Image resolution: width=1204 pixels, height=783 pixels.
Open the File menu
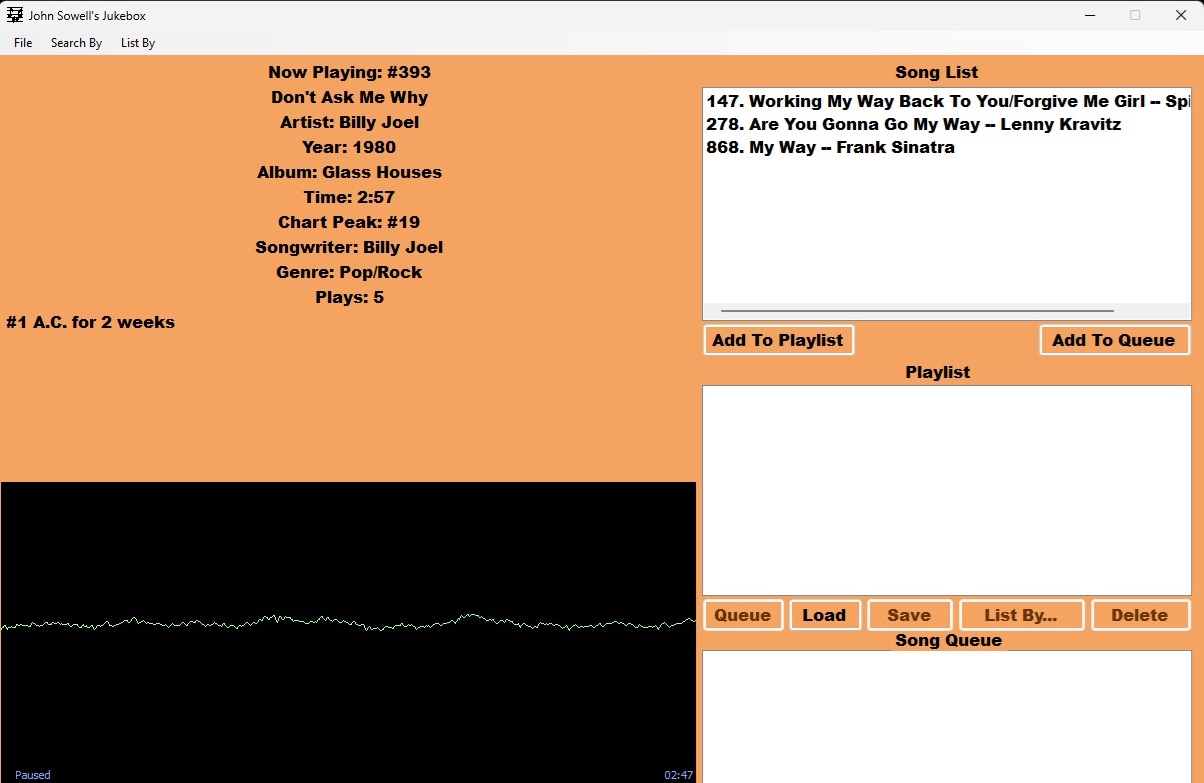[23, 43]
